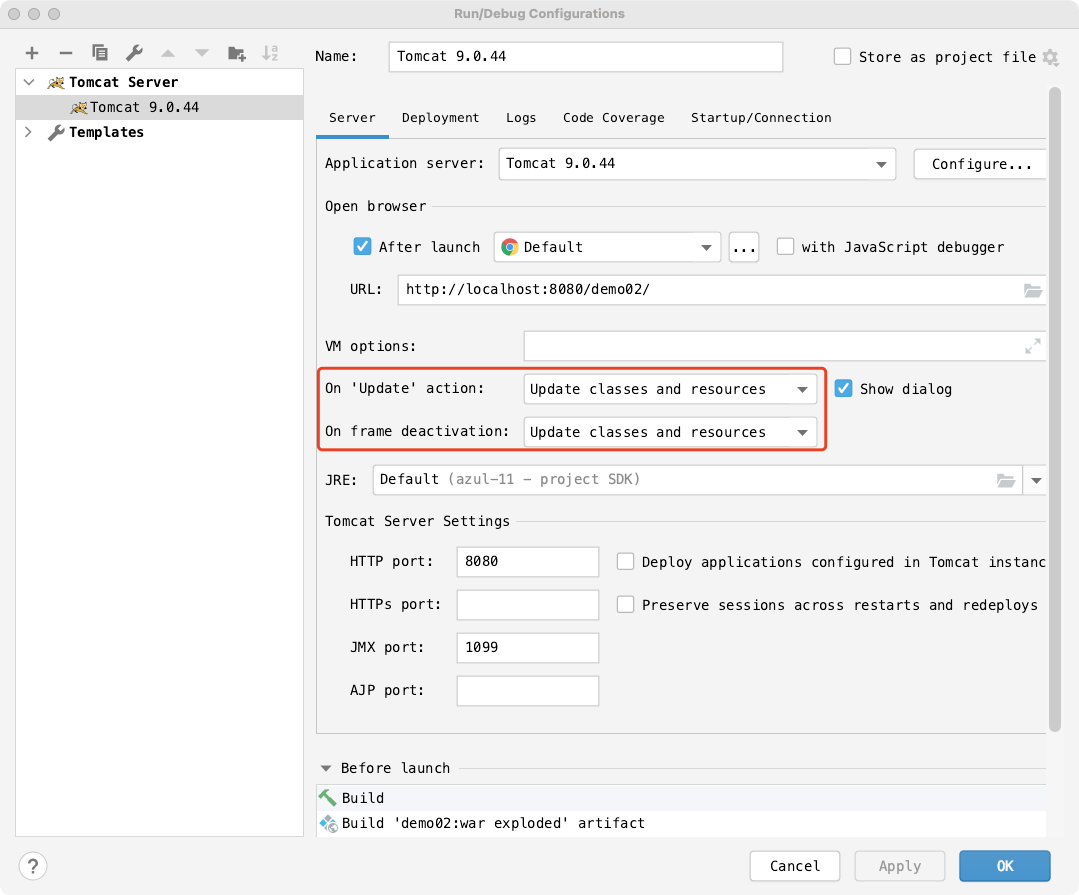Enable Store as project file checkbox

click(842, 56)
